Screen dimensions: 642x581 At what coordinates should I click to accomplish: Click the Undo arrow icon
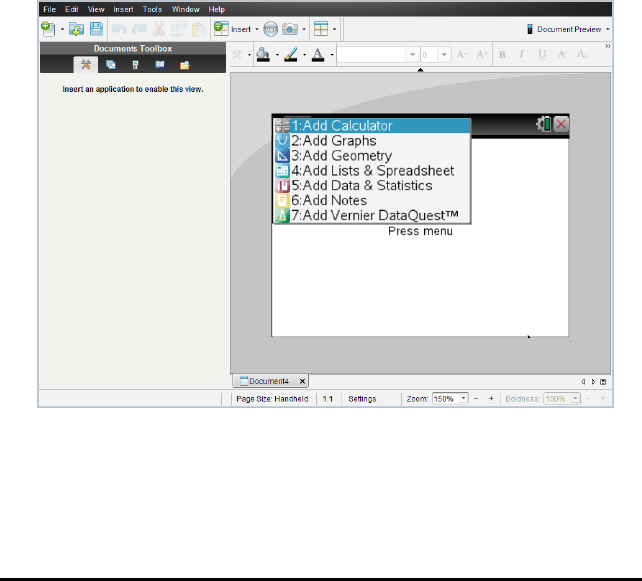[119, 29]
